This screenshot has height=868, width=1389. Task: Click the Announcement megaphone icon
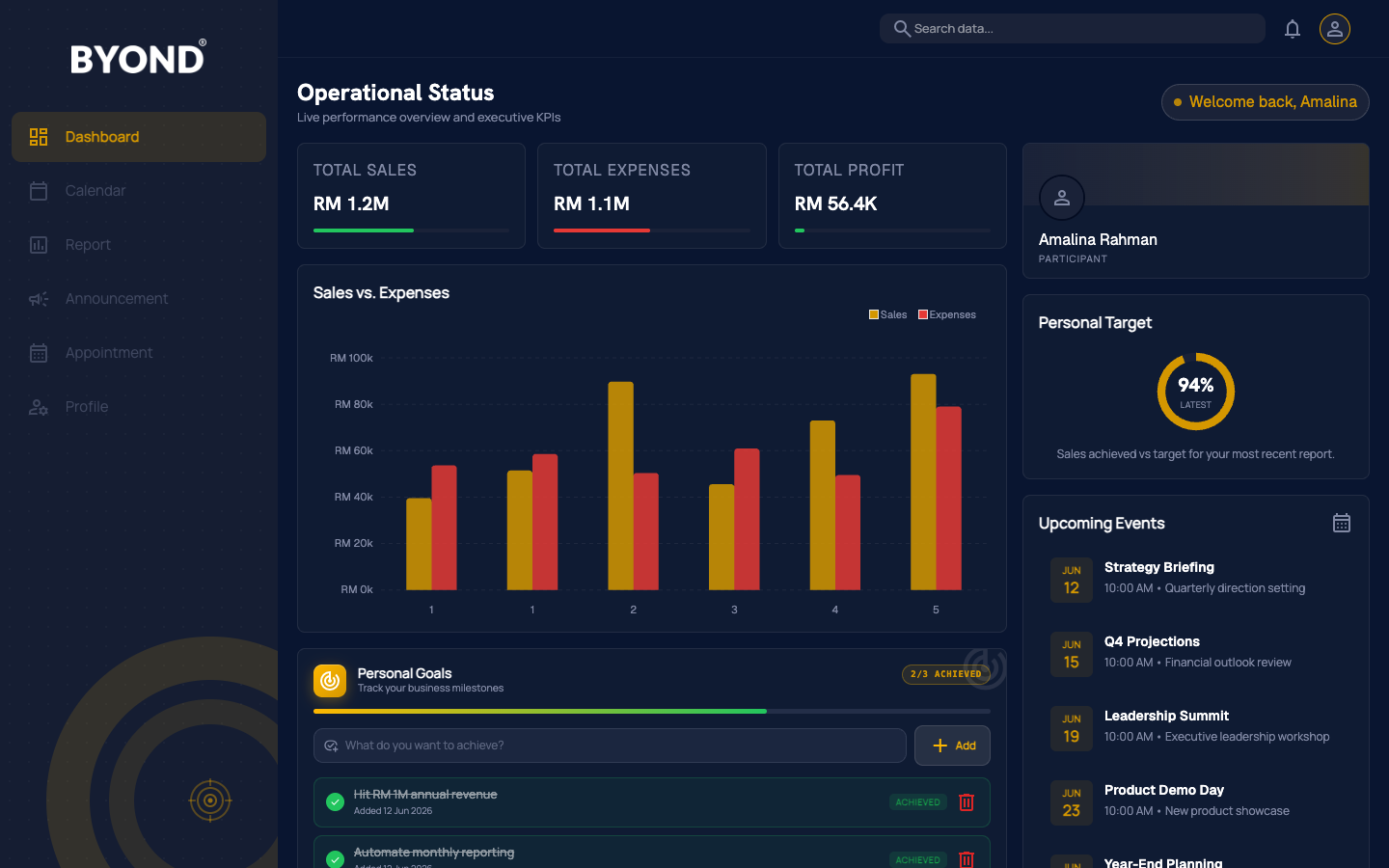[39, 299]
